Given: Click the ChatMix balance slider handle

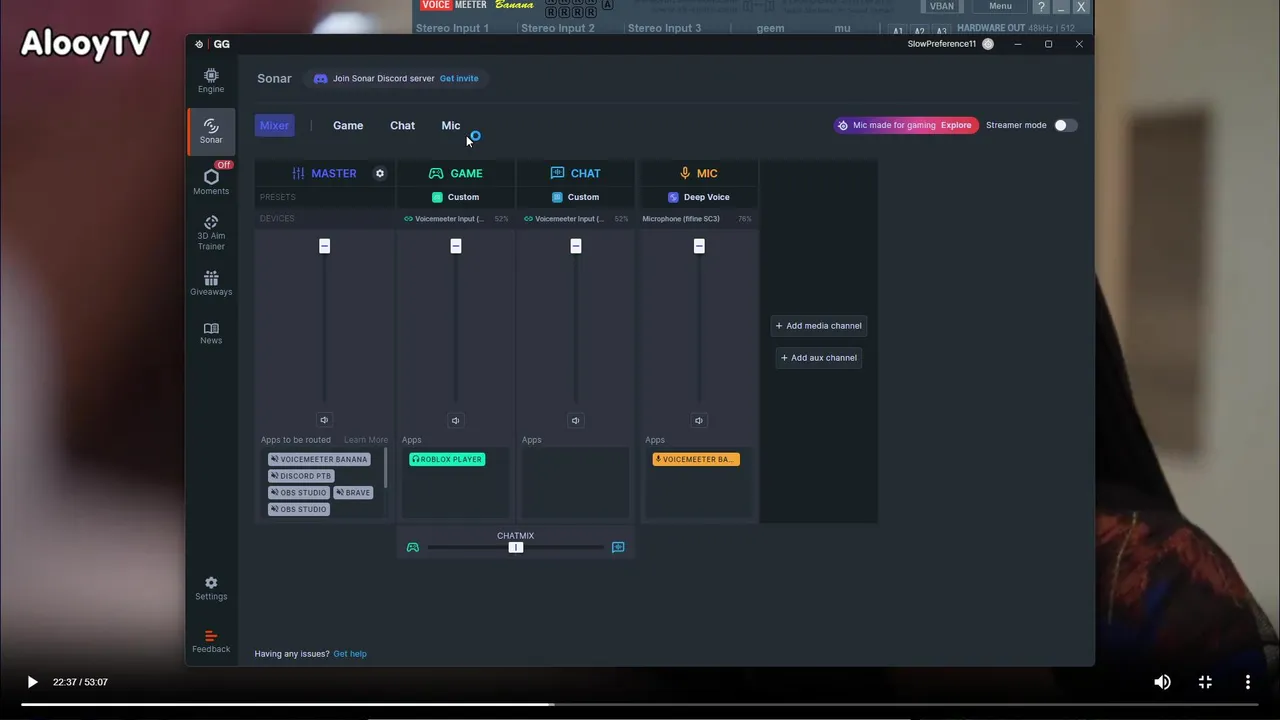Looking at the screenshot, I should point(516,547).
